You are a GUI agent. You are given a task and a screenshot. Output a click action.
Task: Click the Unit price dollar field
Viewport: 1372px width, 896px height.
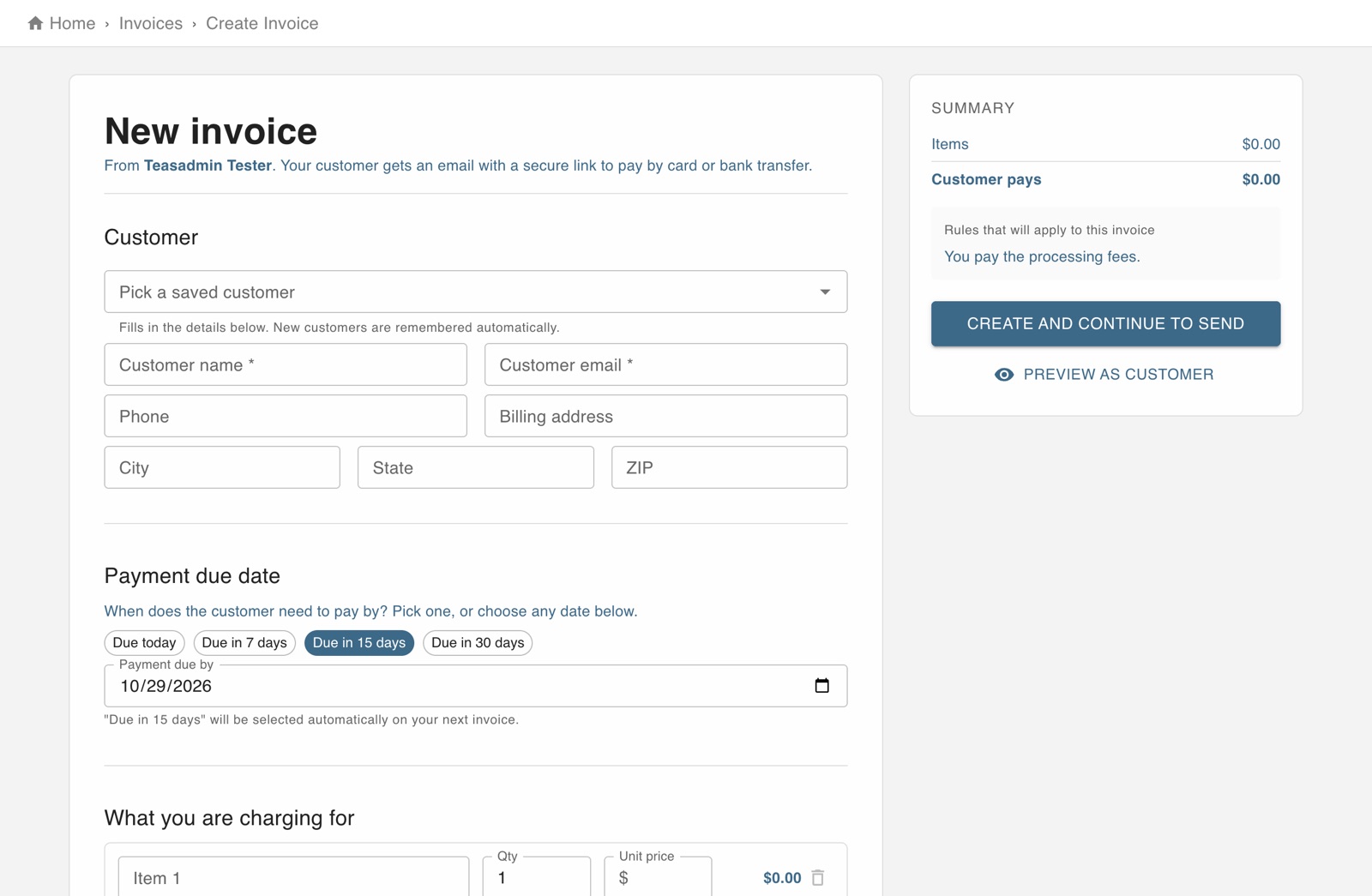tap(658, 877)
